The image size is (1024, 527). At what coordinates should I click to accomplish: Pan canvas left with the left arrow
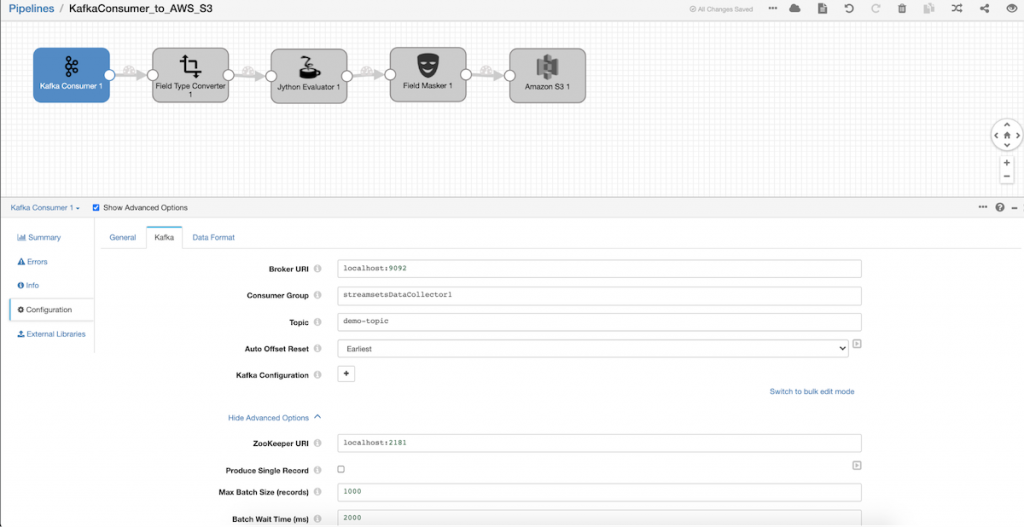click(x=997, y=136)
